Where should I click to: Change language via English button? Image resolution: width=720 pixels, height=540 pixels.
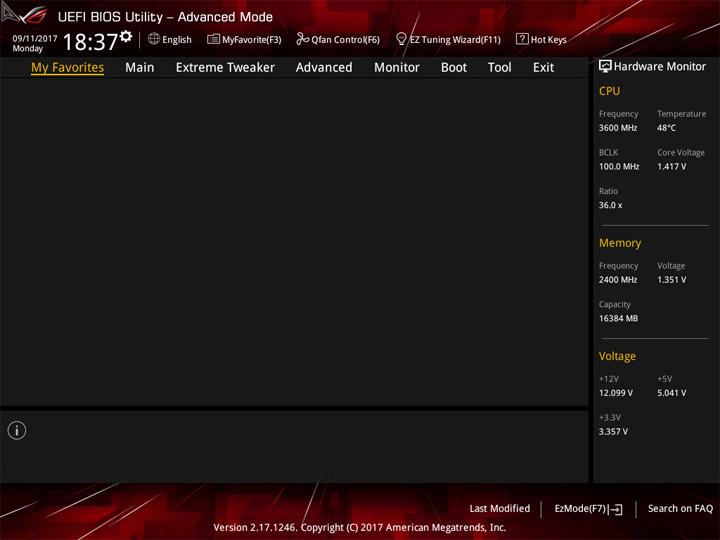point(170,39)
